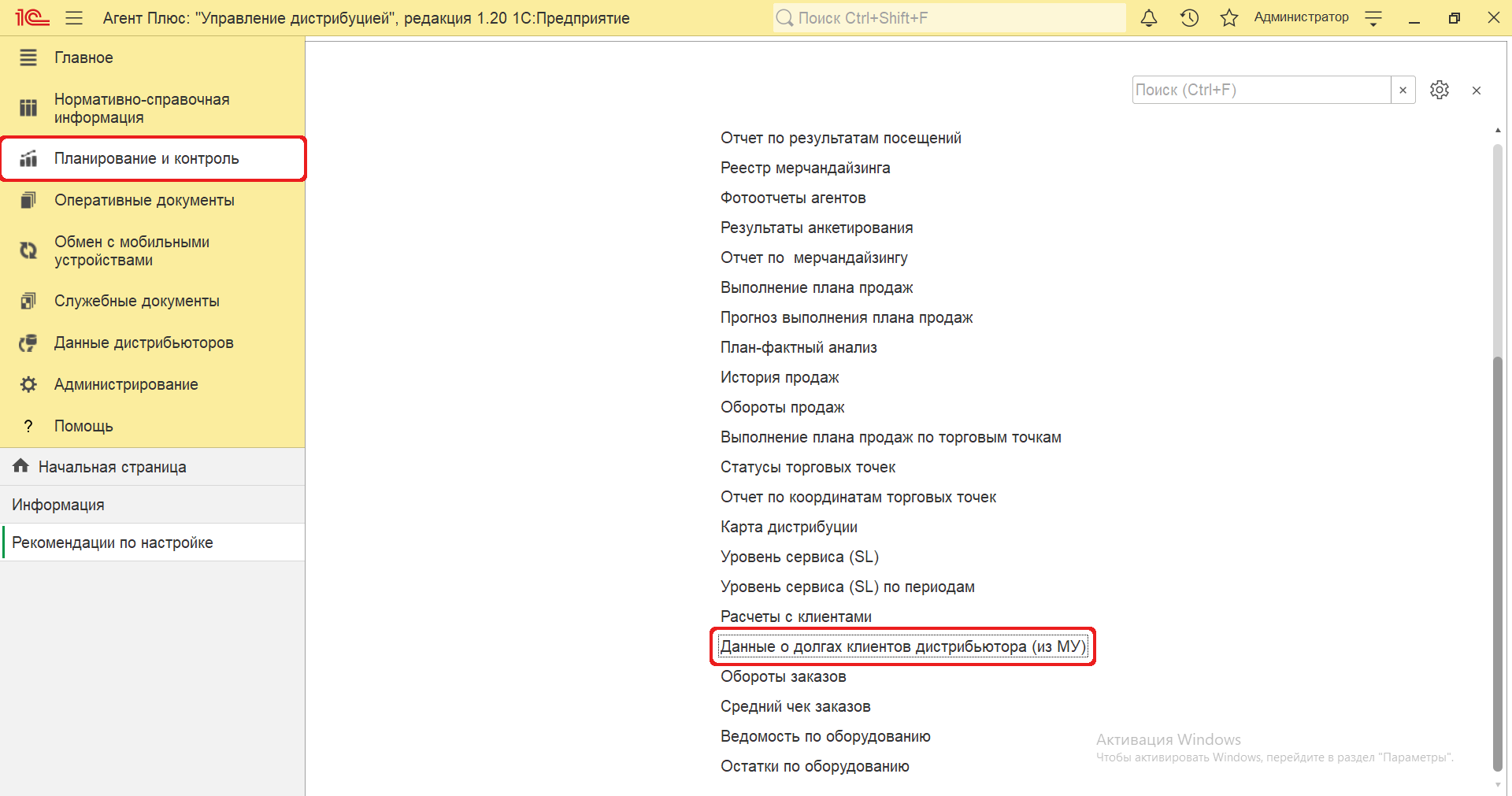Open notifications bell icon

pyautogui.click(x=1149, y=17)
